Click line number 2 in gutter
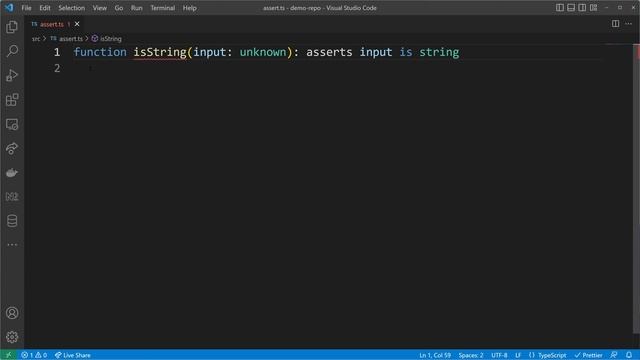Image resolution: width=640 pixels, height=360 pixels. click(57, 68)
